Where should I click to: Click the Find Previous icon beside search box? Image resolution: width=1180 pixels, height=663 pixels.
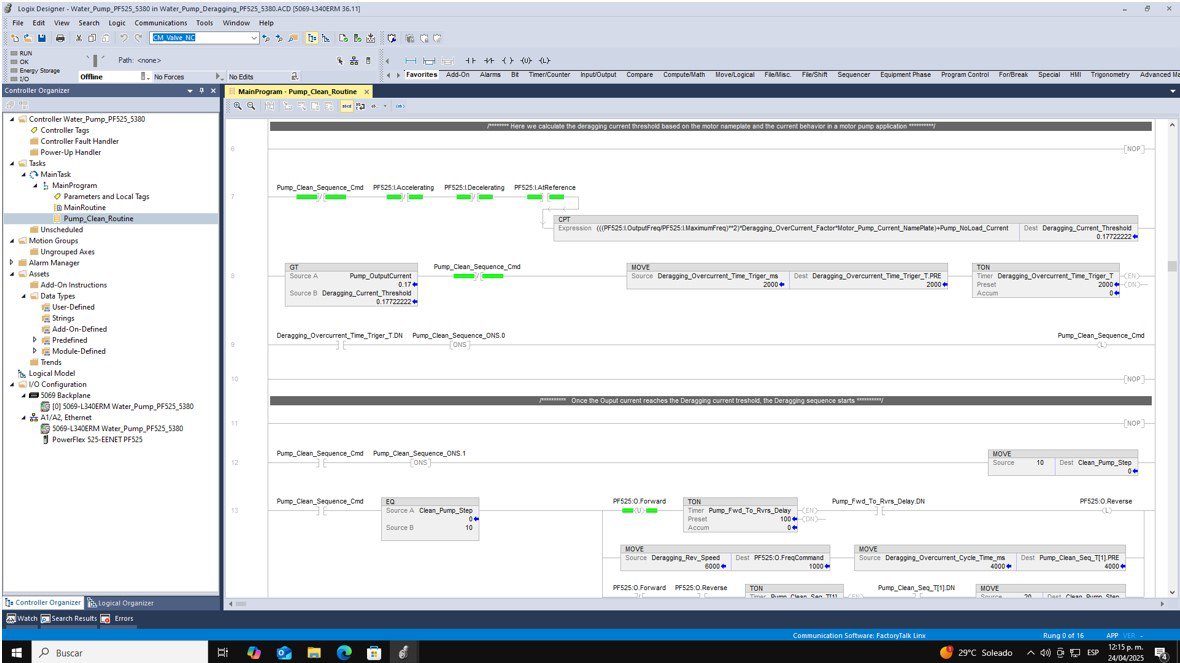pos(266,38)
